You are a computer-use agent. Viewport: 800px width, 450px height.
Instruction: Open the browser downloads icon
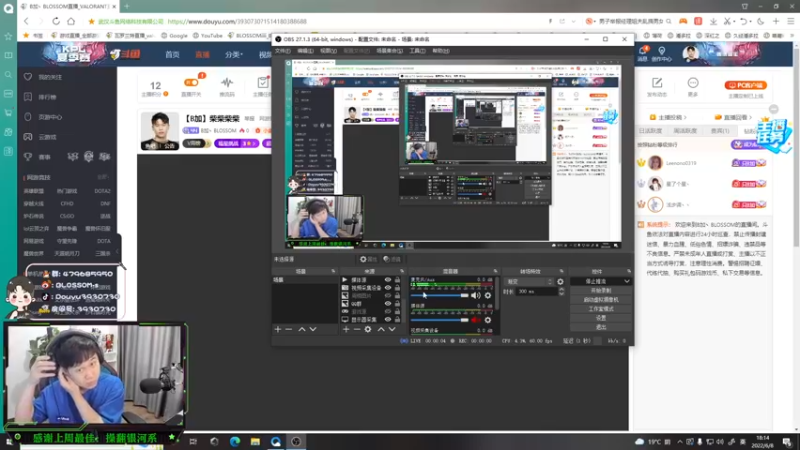pos(713,21)
